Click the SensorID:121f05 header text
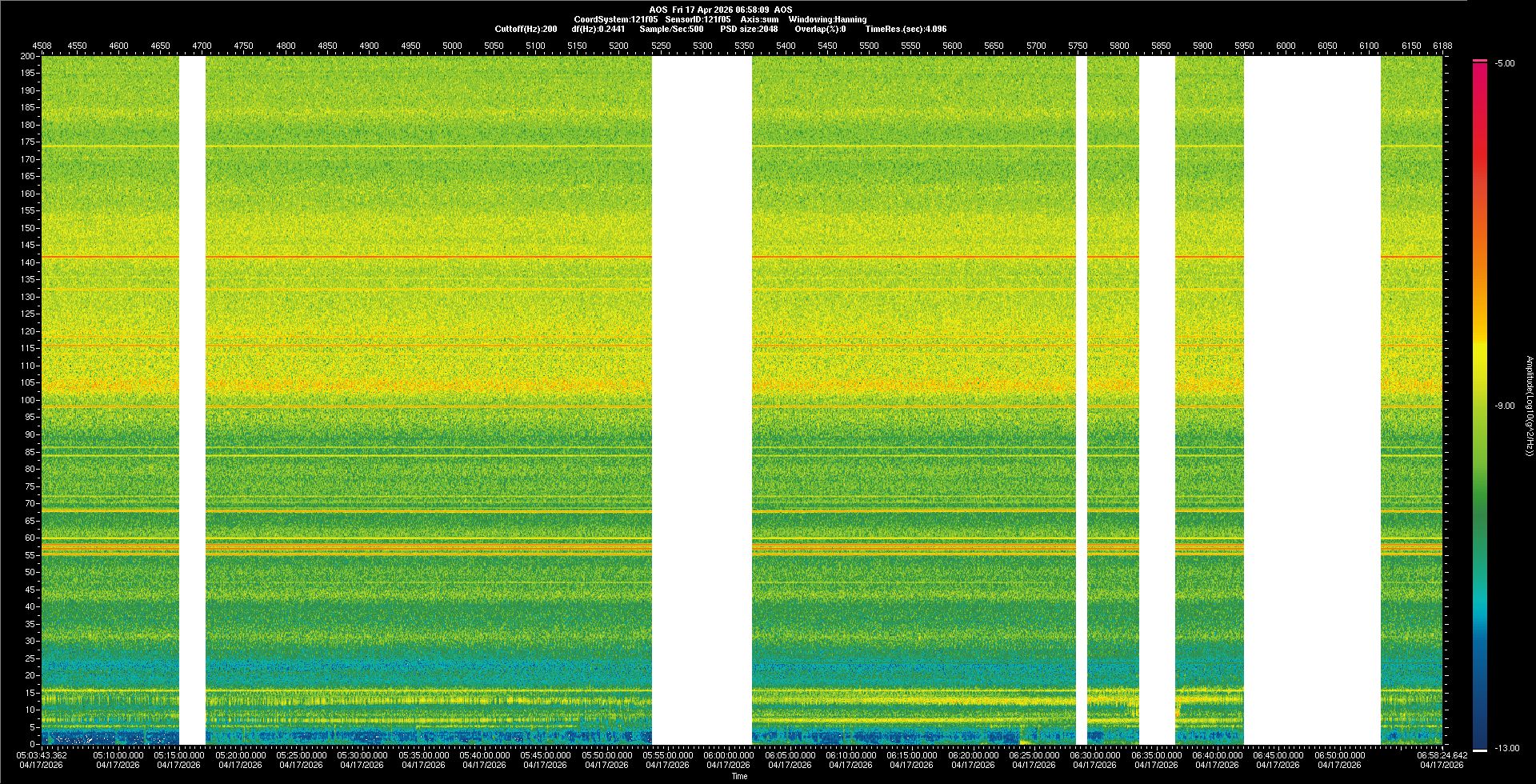The width and height of the screenshot is (1536, 784). tap(698, 19)
